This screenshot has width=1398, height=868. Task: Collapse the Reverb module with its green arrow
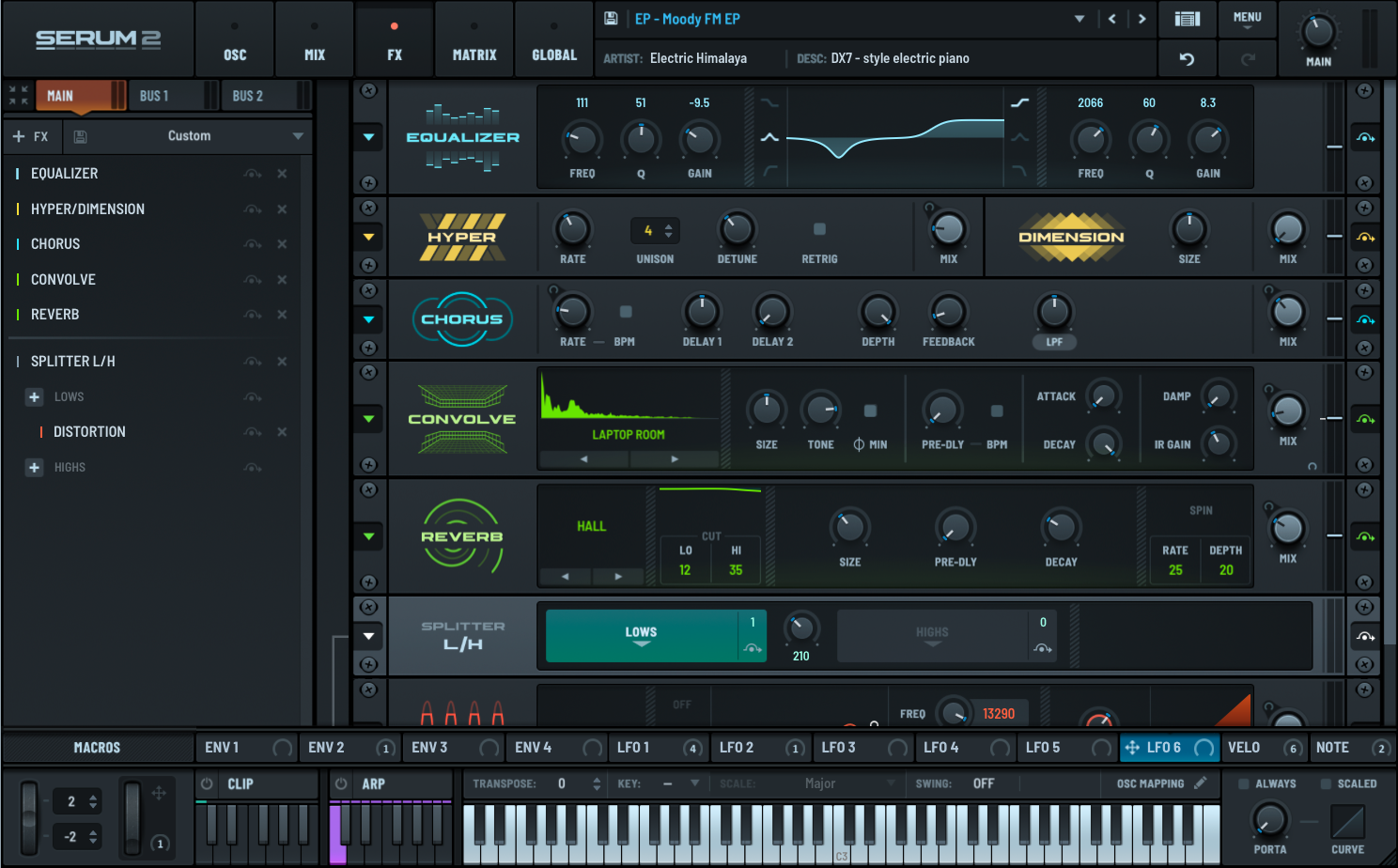point(368,536)
